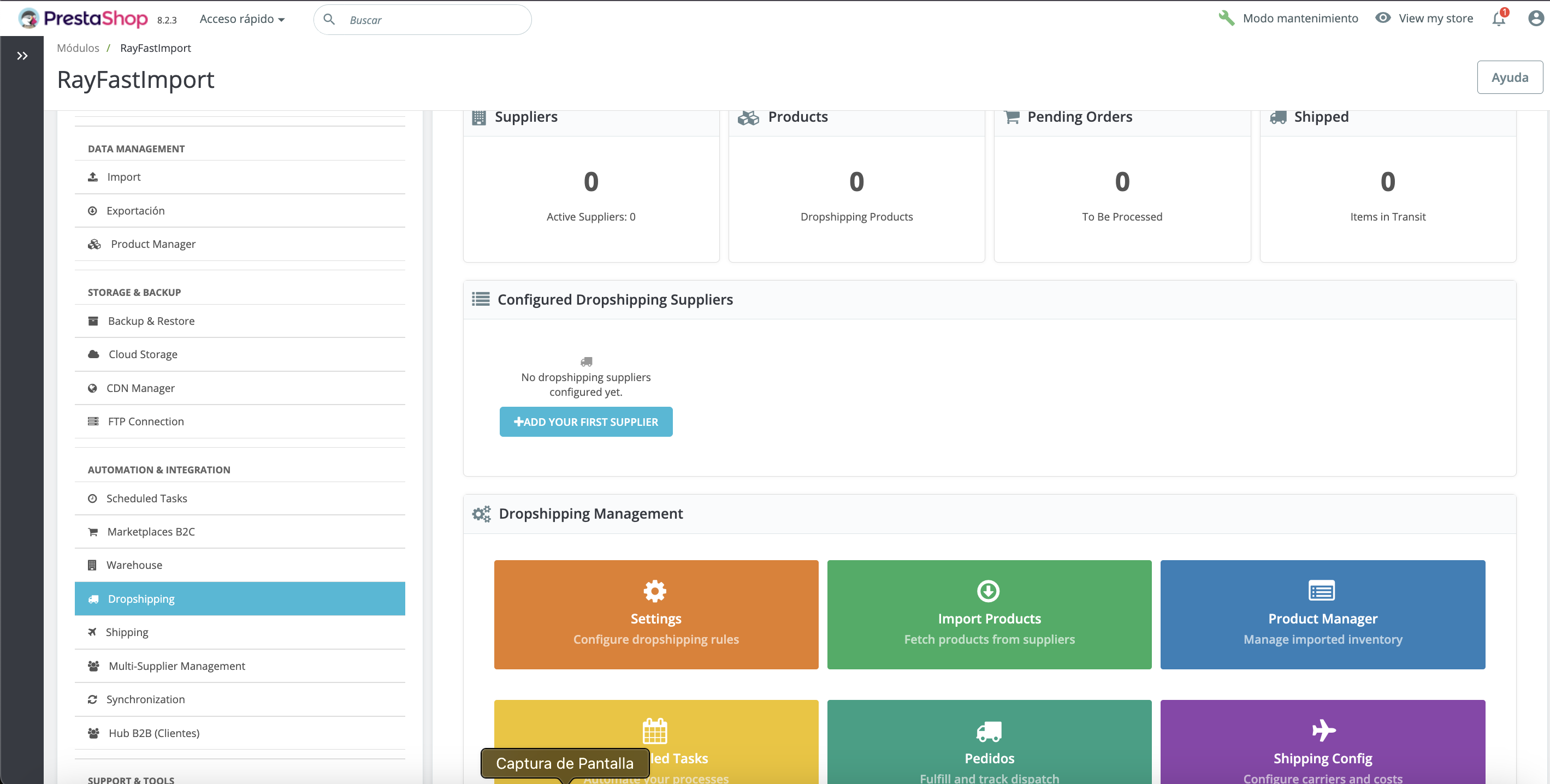Click the Scheduled Tasks clock icon
Viewport: 1550px width, 784px height.
(93, 498)
